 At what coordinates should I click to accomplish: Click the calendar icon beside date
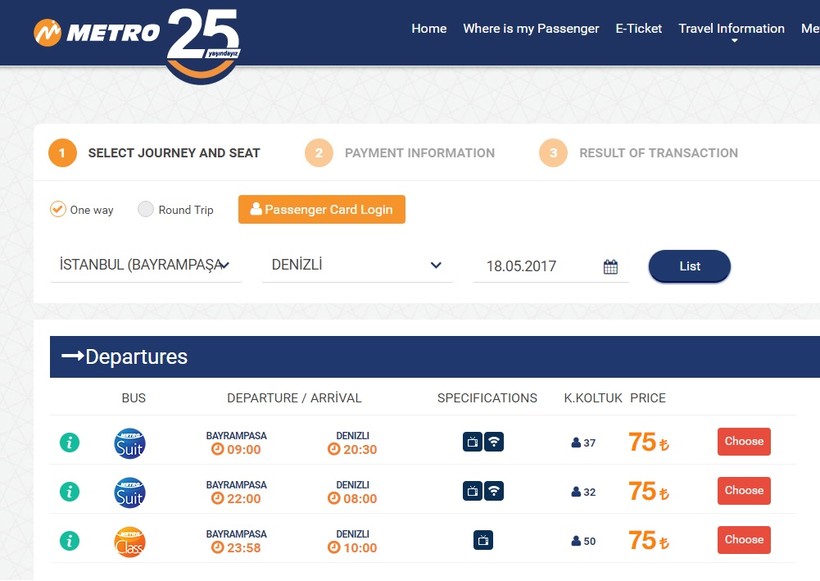tap(610, 267)
